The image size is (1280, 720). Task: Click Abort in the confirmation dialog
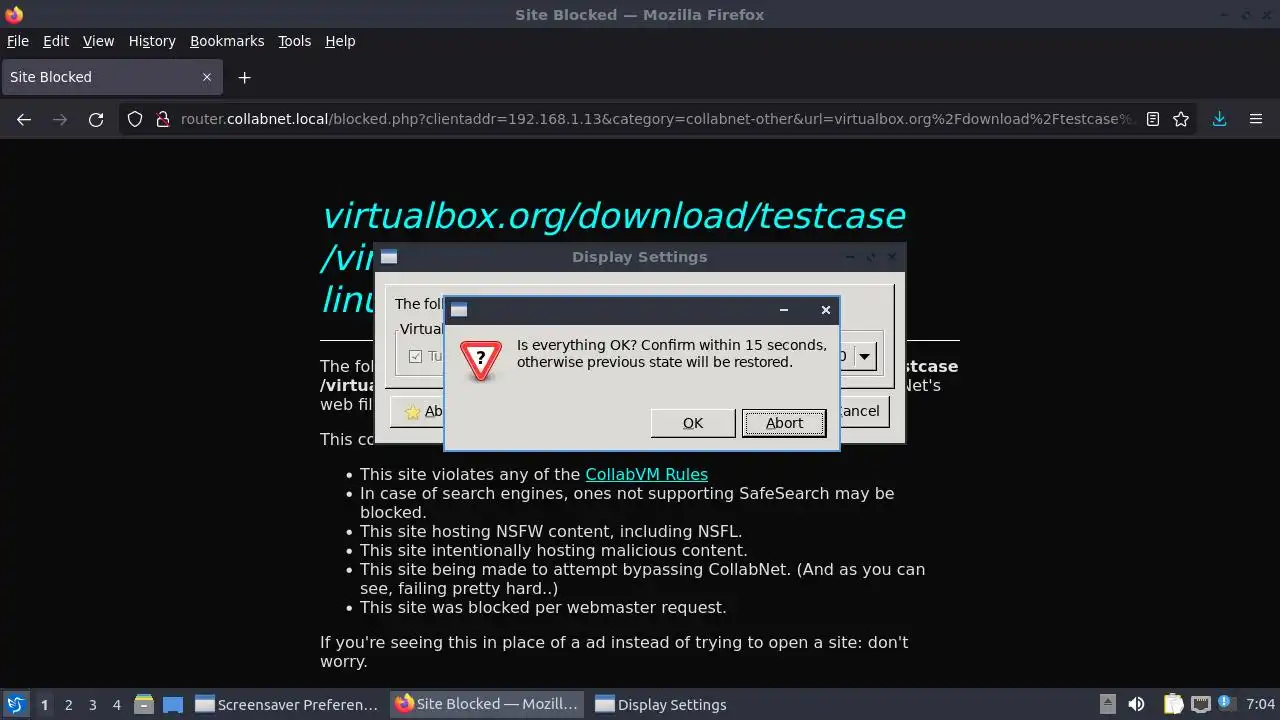[784, 423]
